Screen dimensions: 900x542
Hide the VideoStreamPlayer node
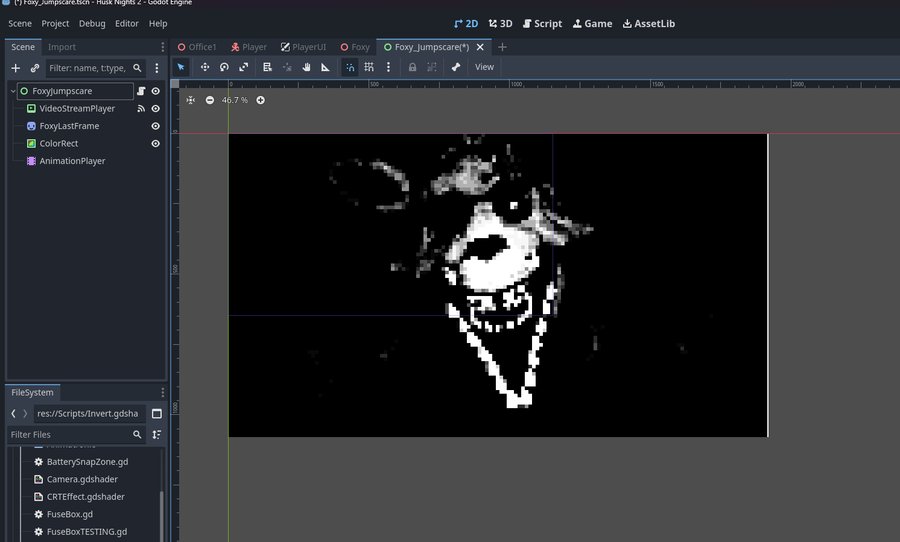pyautogui.click(x=156, y=109)
